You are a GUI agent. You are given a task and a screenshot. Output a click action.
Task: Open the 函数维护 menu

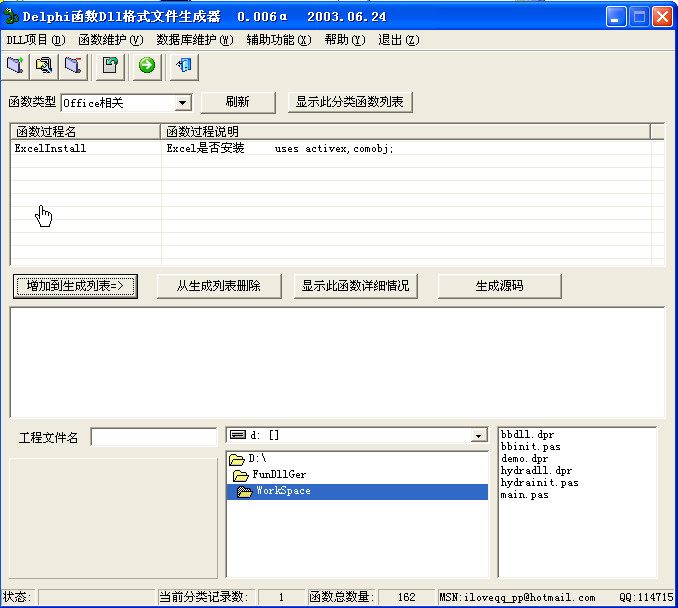point(111,40)
